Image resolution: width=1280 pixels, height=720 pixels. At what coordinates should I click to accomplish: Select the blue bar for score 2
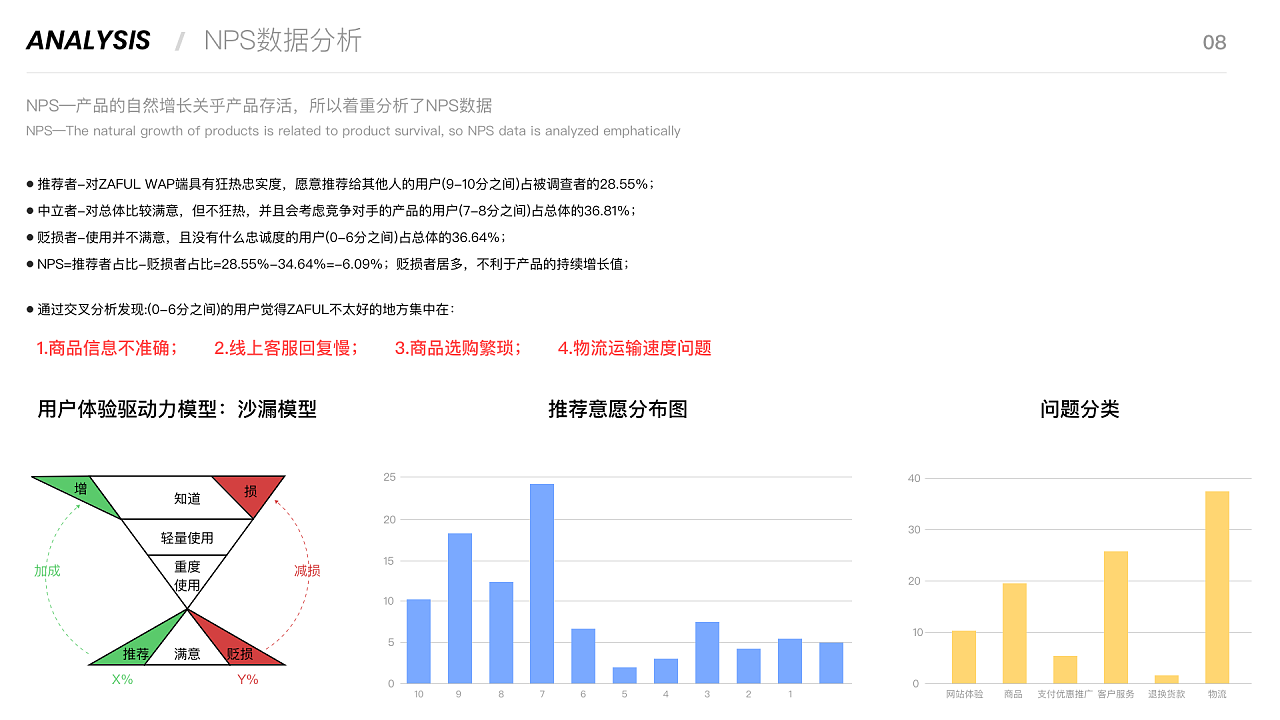pos(748,666)
